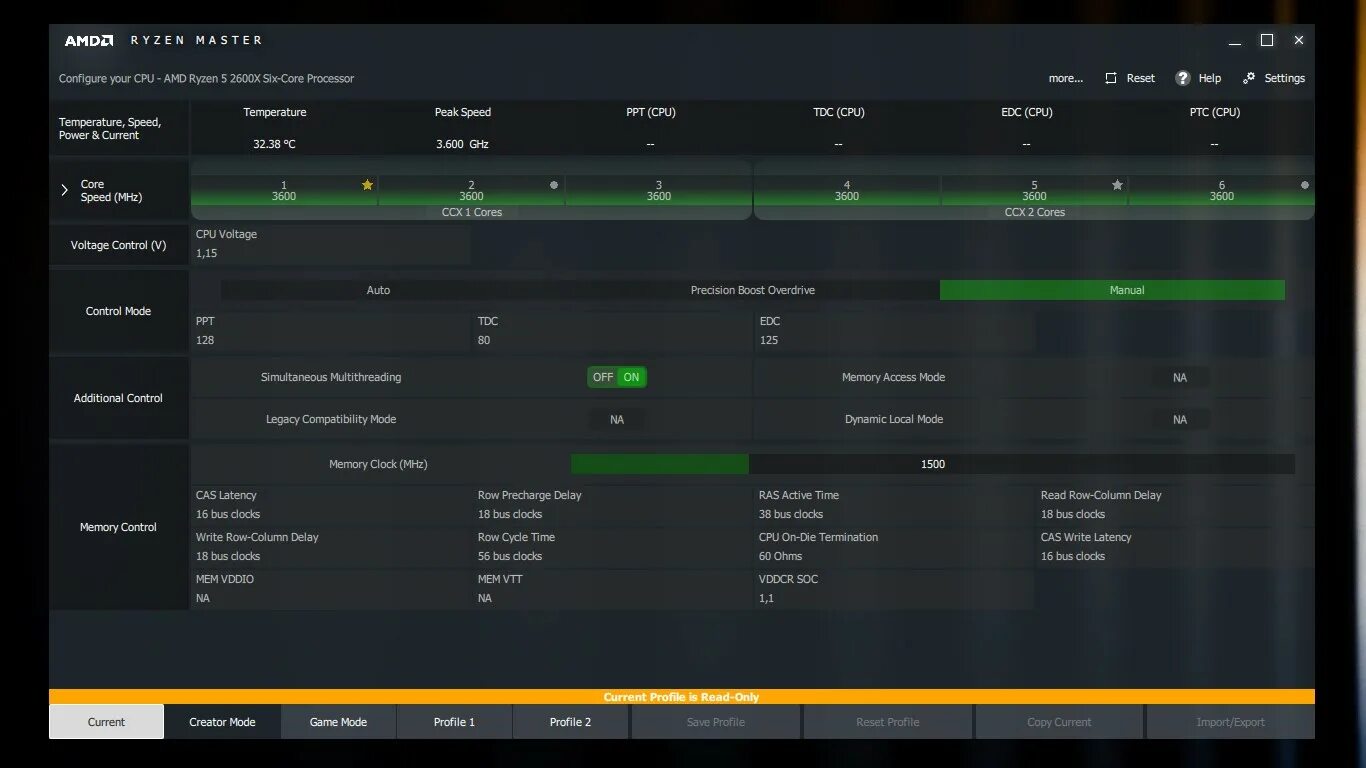The width and height of the screenshot is (1366, 768).
Task: Click MEM VDDIO NA value
Action: [203, 598]
